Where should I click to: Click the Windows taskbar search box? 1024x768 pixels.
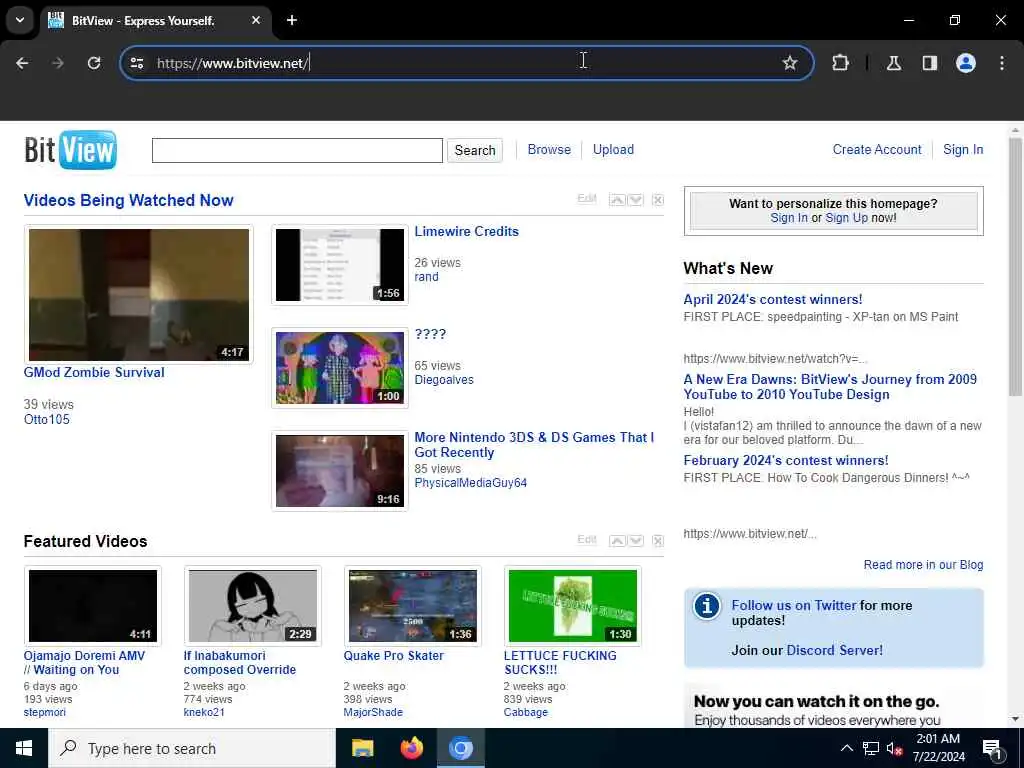coord(191,748)
